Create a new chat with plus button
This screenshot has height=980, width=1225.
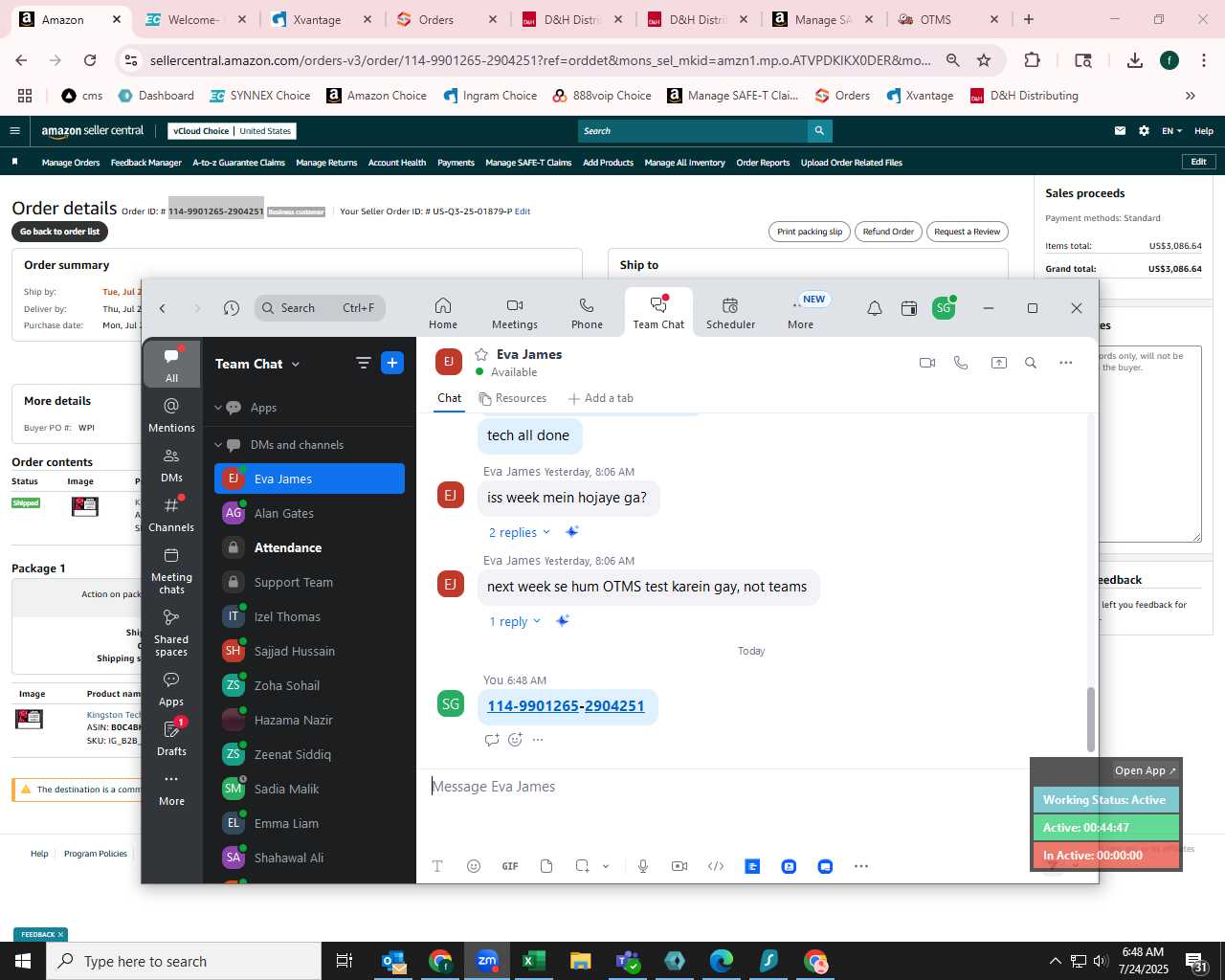392,363
